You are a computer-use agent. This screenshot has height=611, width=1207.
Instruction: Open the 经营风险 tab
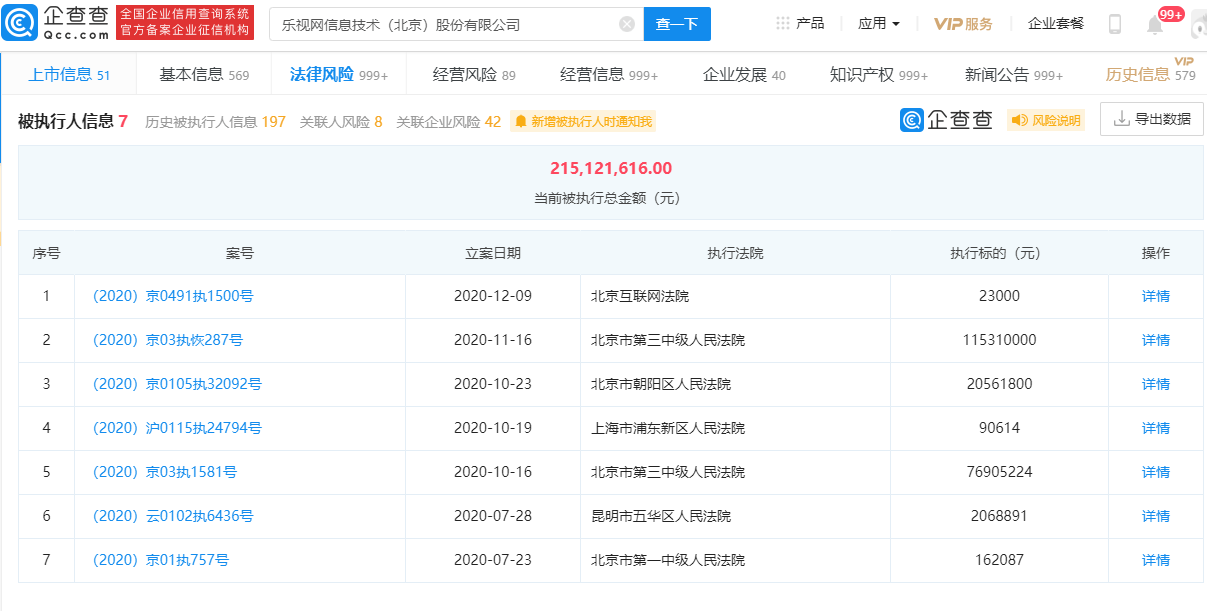(474, 75)
